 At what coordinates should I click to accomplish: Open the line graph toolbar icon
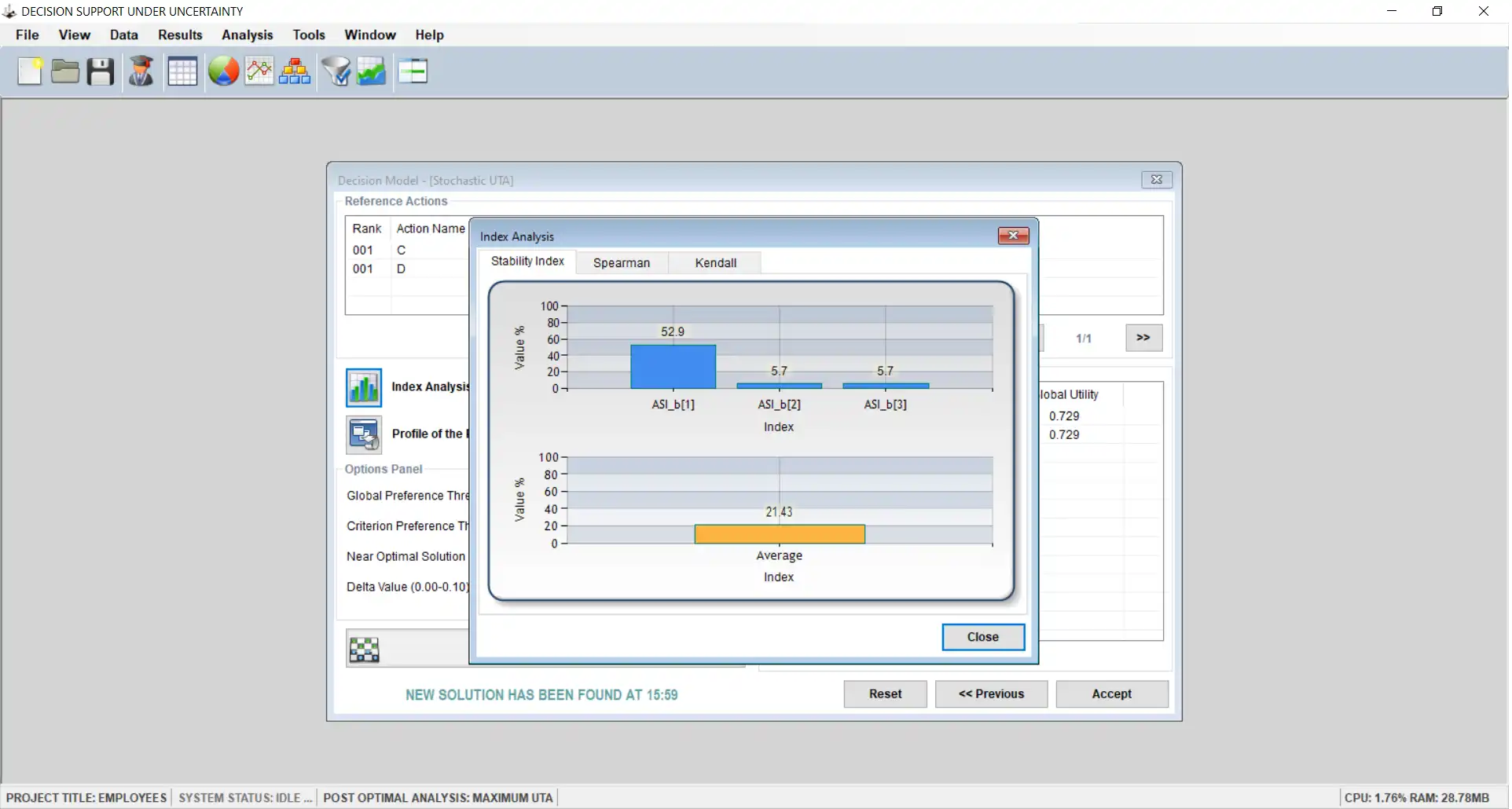[259, 71]
